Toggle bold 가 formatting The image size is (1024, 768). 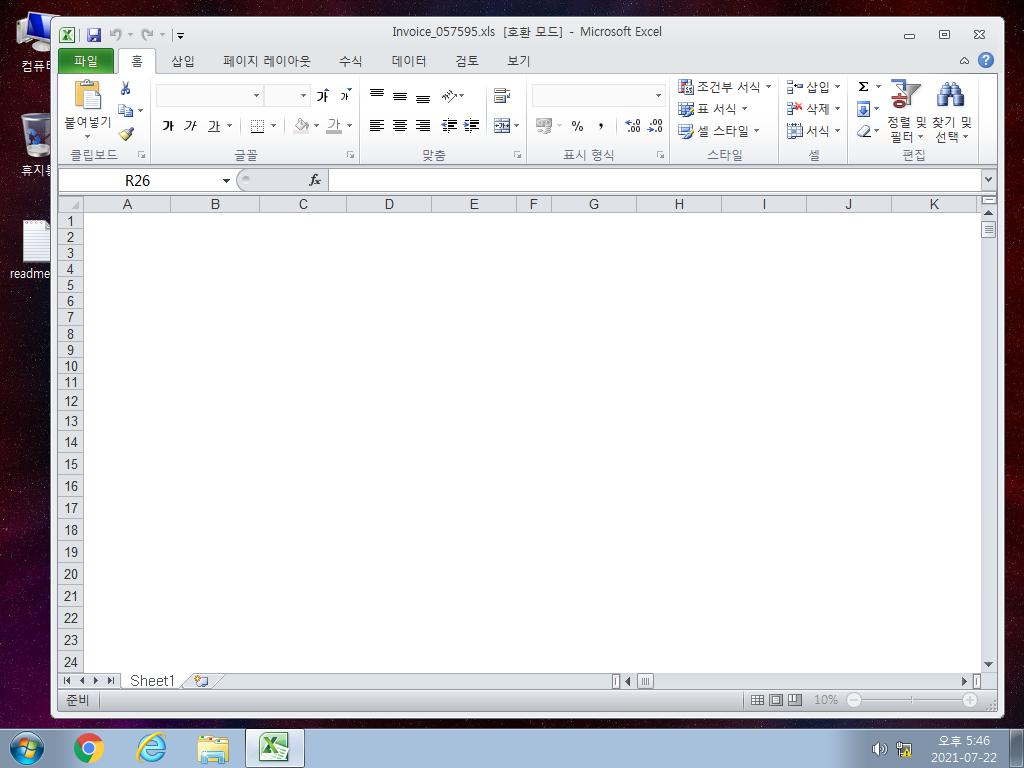pyautogui.click(x=168, y=125)
